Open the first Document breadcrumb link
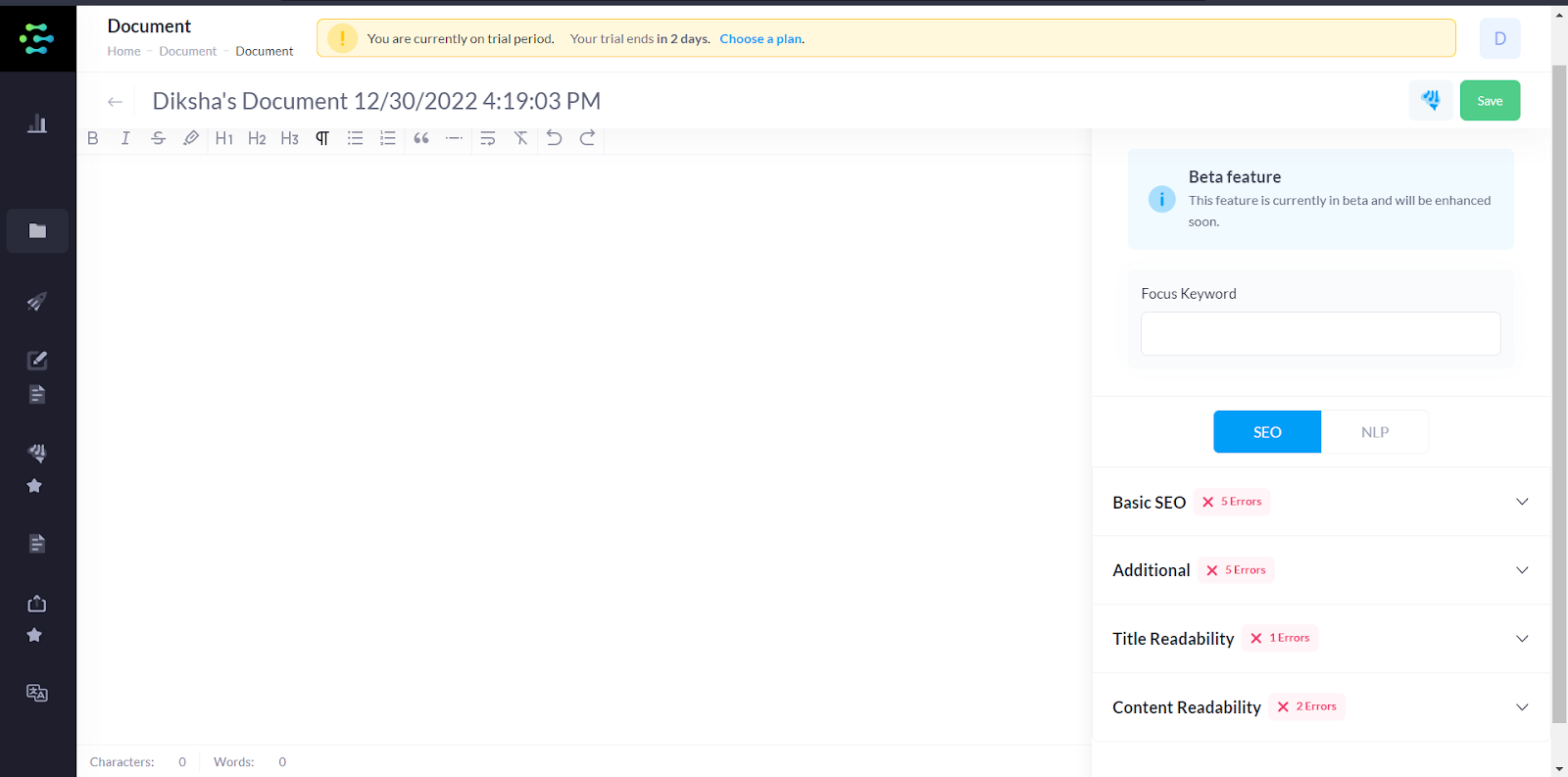This screenshot has width=1568, height=777. click(188, 51)
